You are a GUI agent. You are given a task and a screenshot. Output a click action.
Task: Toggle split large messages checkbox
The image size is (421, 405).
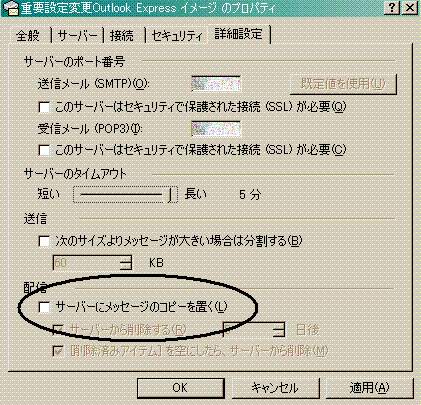coord(44,241)
